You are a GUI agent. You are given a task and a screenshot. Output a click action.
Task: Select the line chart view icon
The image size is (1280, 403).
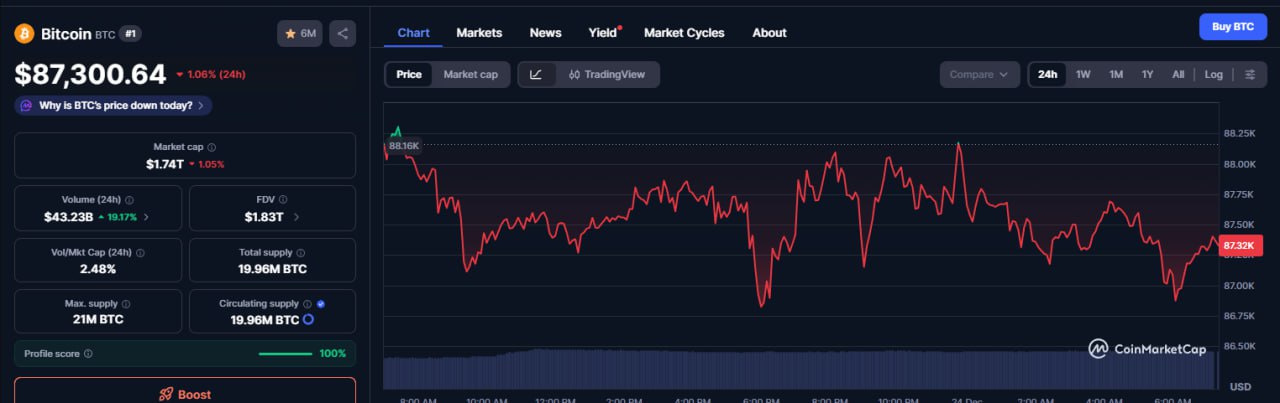click(536, 74)
